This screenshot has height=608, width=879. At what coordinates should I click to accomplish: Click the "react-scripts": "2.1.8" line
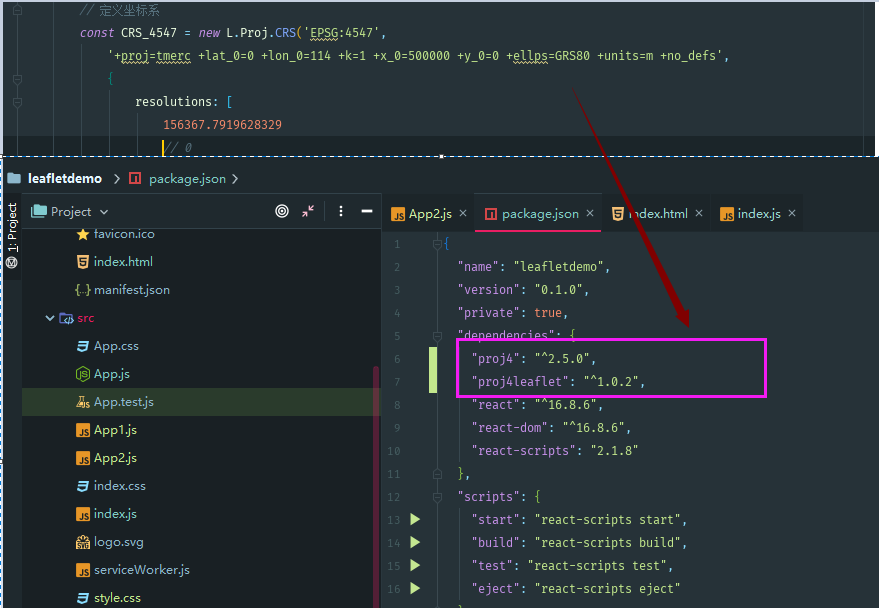pos(555,451)
